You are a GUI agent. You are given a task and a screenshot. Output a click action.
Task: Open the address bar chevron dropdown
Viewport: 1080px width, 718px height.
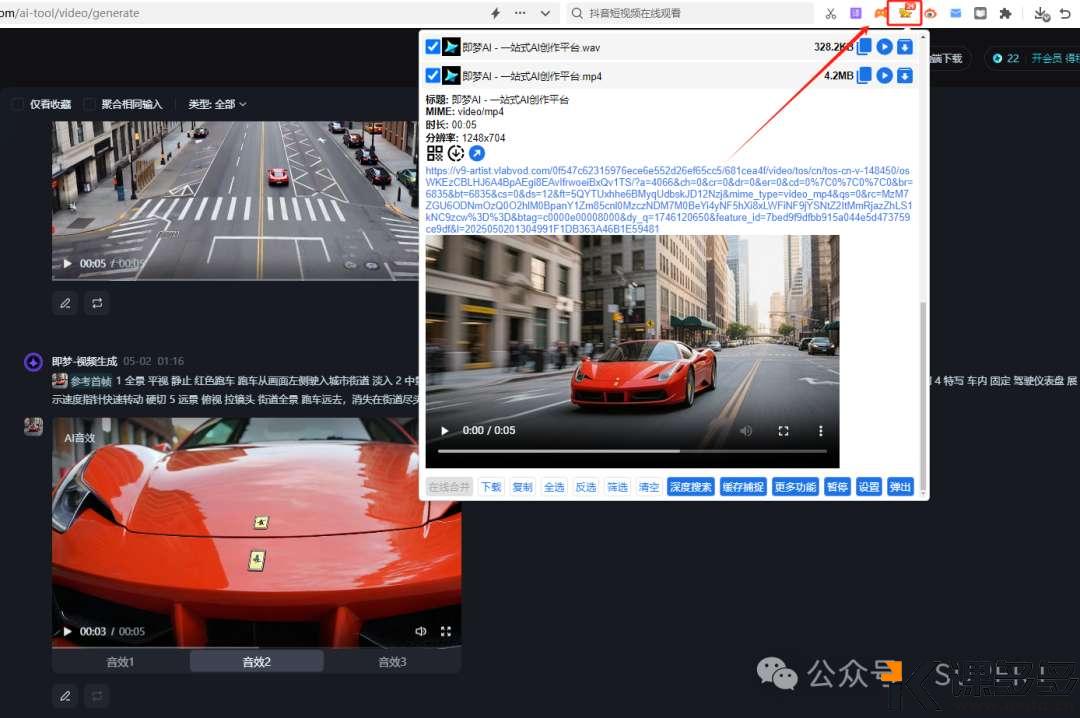coord(545,14)
